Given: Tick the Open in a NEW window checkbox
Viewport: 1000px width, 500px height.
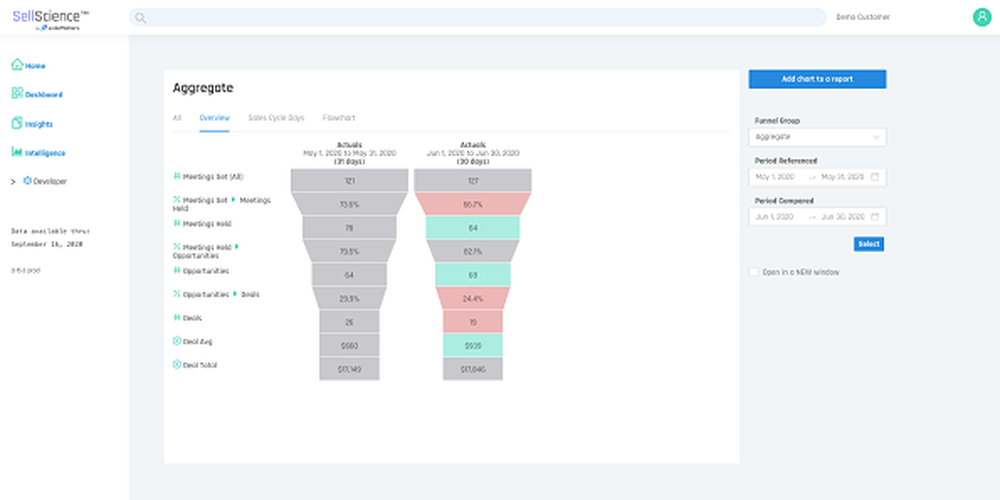Looking at the screenshot, I should pyautogui.click(x=754, y=272).
